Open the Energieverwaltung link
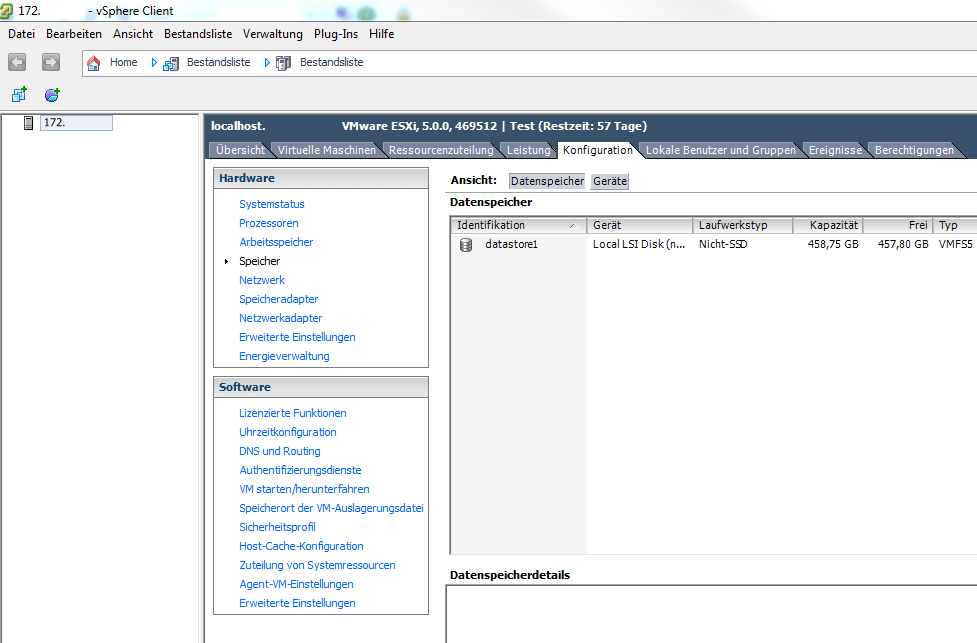The image size is (977, 643). pyautogui.click(x=284, y=356)
